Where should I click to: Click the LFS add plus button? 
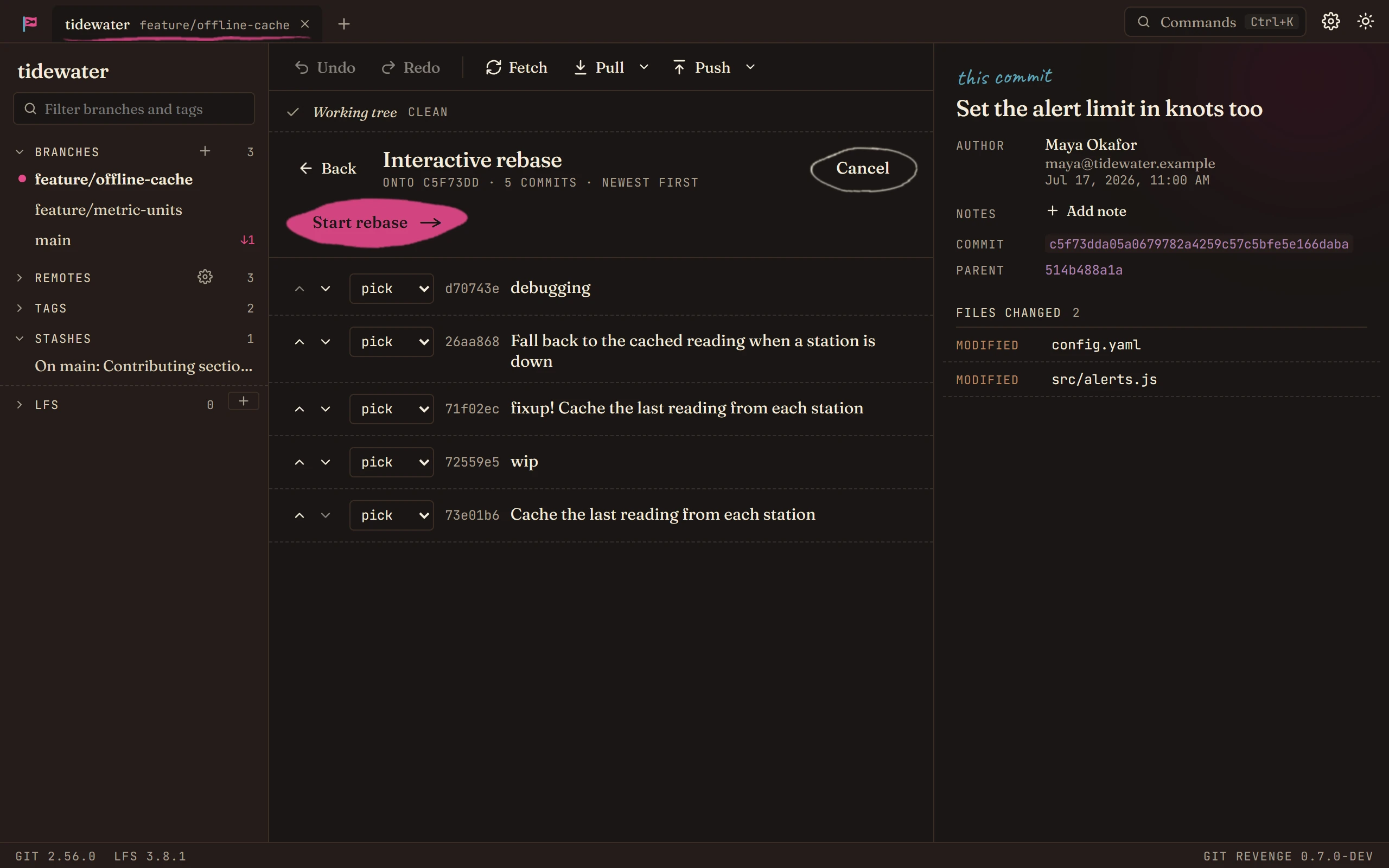[x=244, y=401]
